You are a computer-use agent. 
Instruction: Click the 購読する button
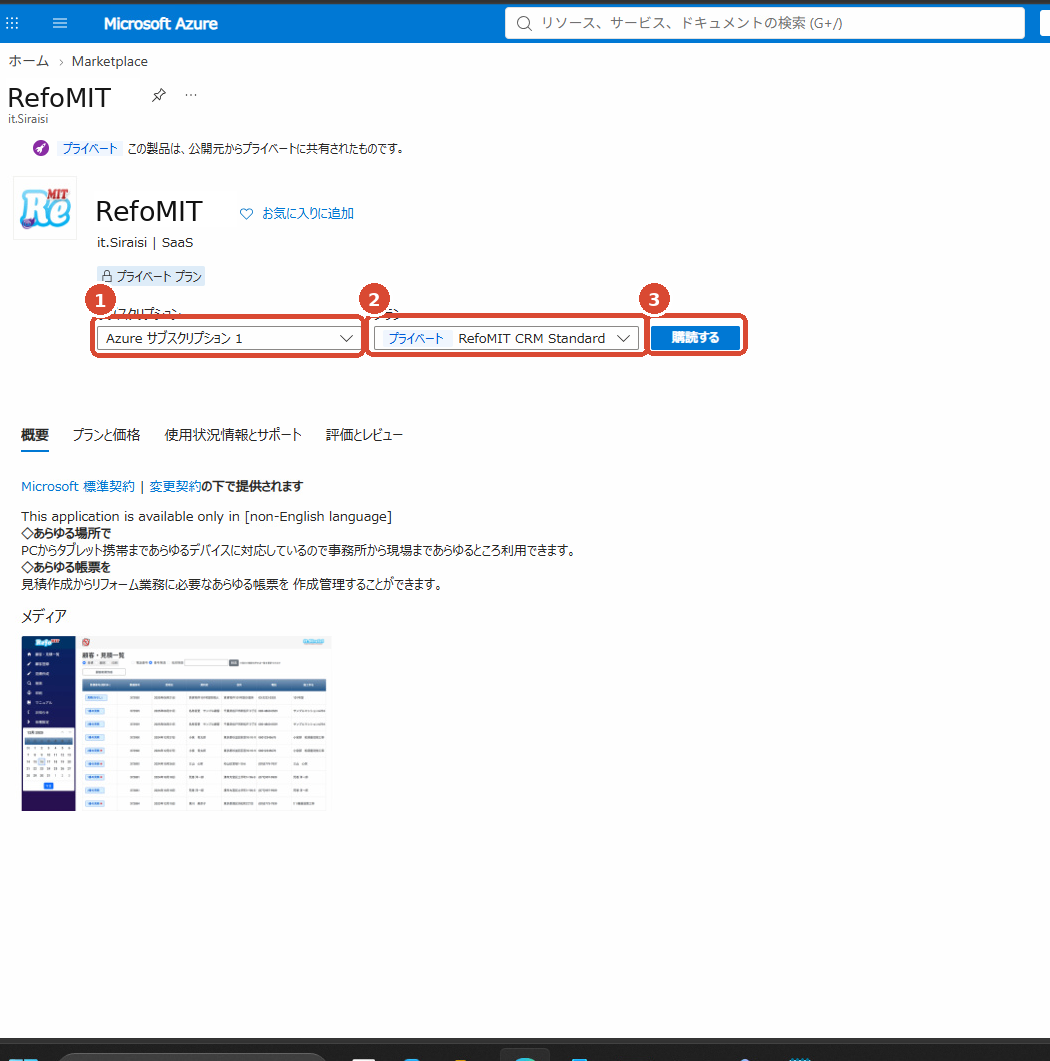(695, 338)
